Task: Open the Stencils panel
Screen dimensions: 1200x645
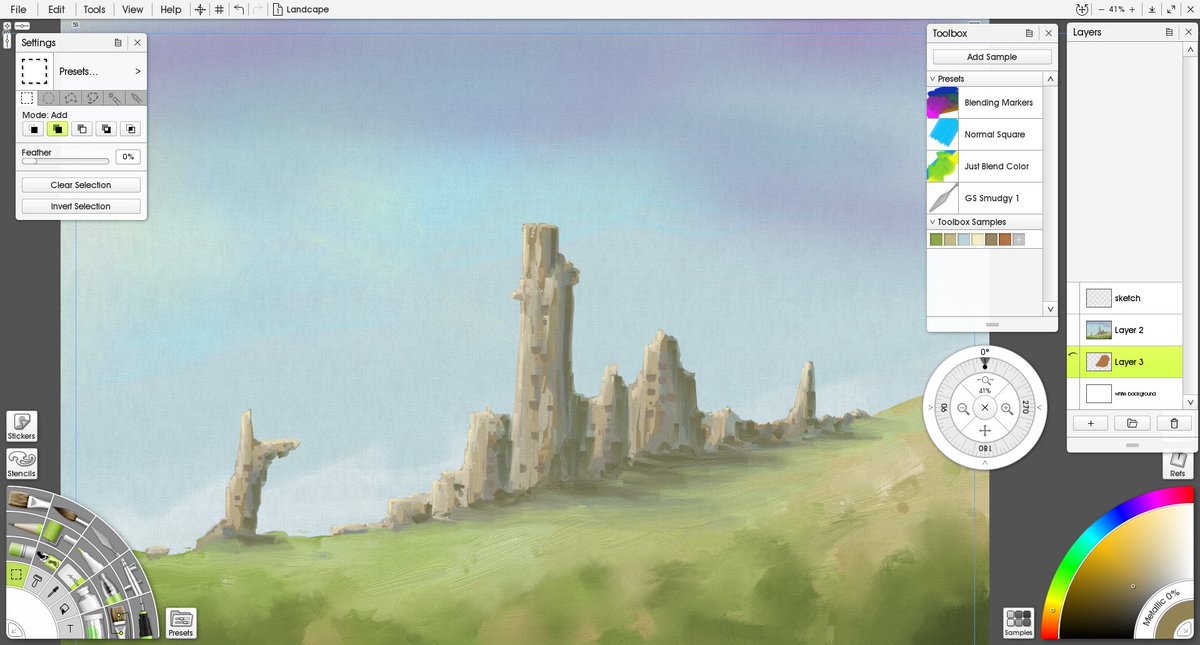Action: tap(21, 463)
